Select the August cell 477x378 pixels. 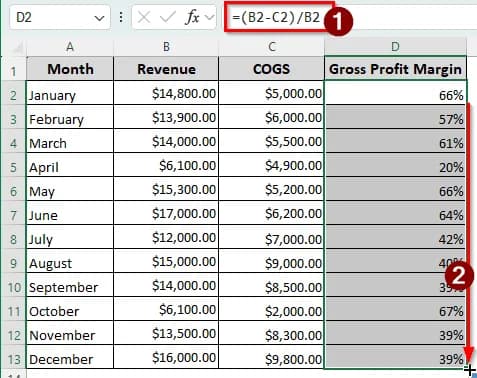[70, 261]
